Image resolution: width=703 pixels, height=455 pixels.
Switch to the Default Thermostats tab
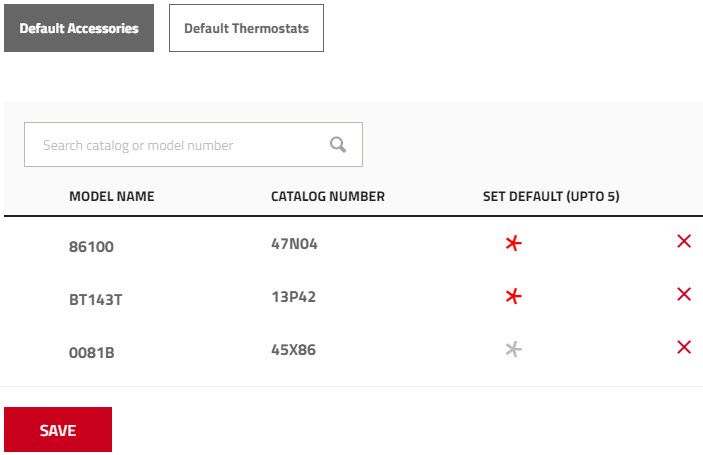tap(246, 28)
